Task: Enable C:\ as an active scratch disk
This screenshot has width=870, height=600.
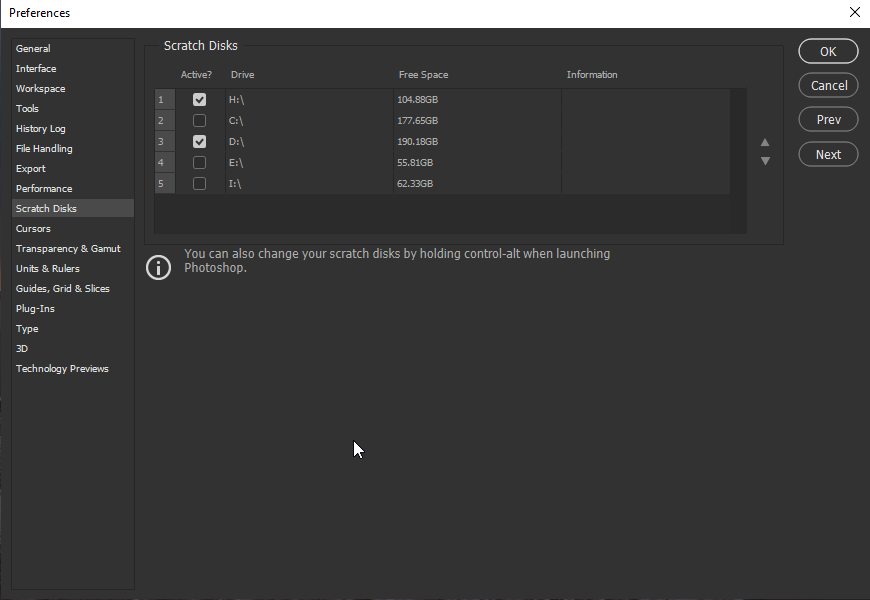Action: 199,120
